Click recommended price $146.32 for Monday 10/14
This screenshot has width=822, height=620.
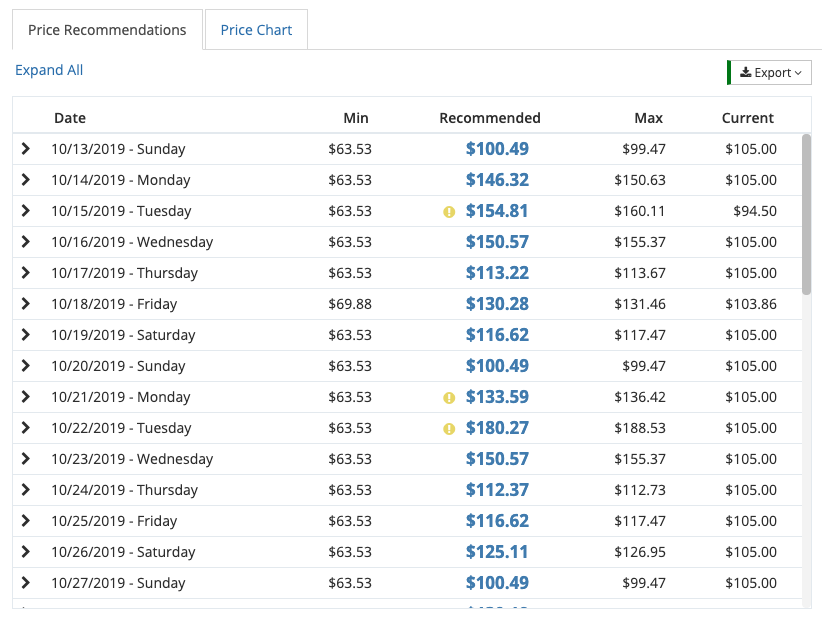coord(497,180)
